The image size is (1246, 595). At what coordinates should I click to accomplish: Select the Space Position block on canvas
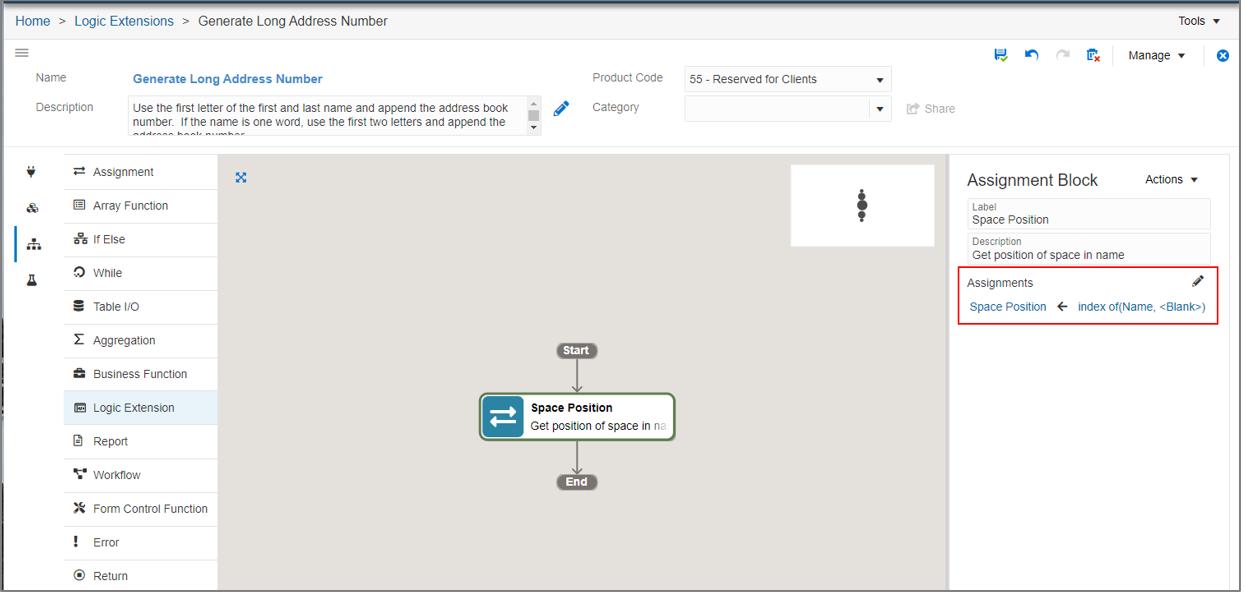pos(577,416)
